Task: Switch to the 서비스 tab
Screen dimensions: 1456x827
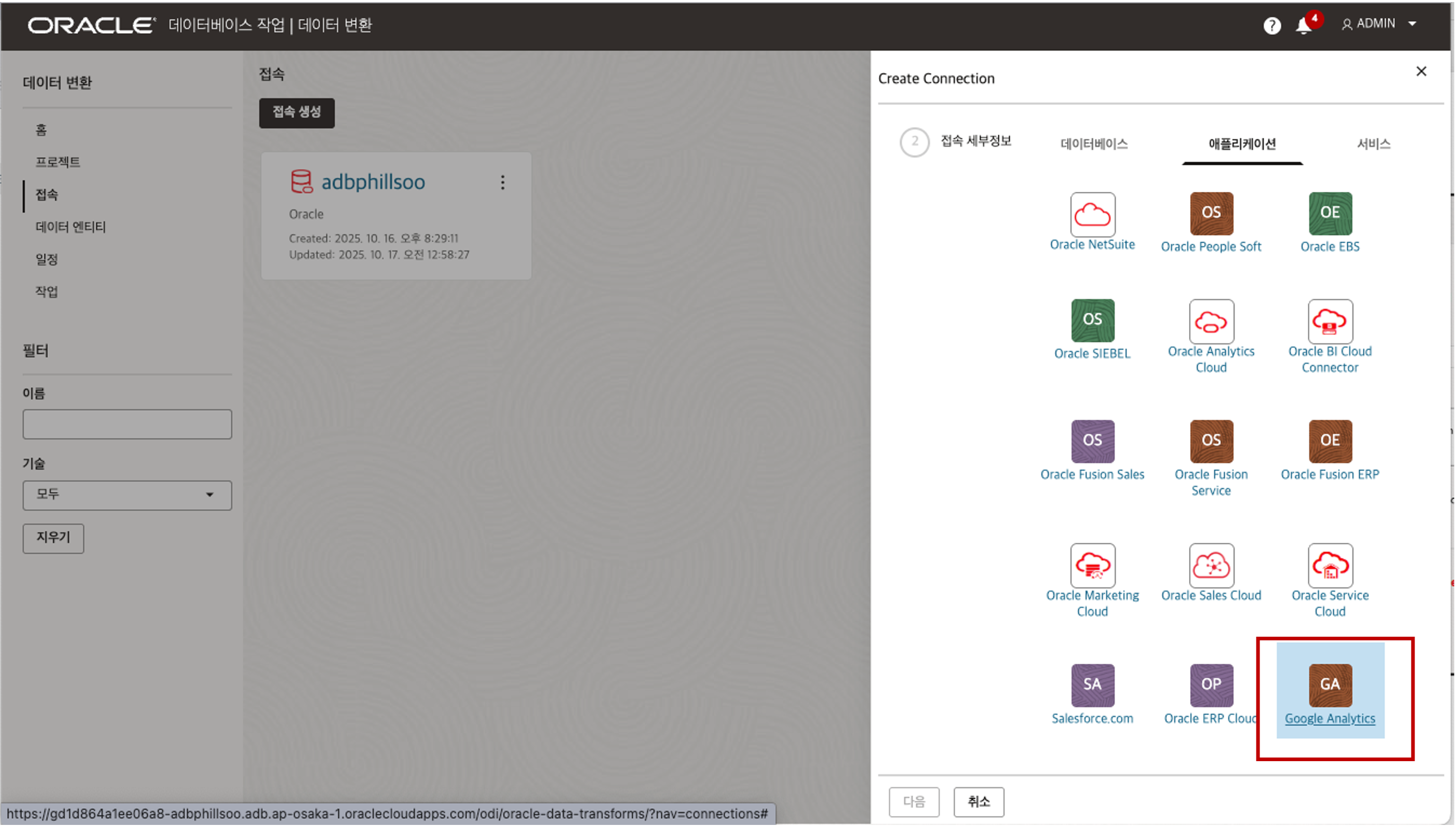Action: [1373, 144]
